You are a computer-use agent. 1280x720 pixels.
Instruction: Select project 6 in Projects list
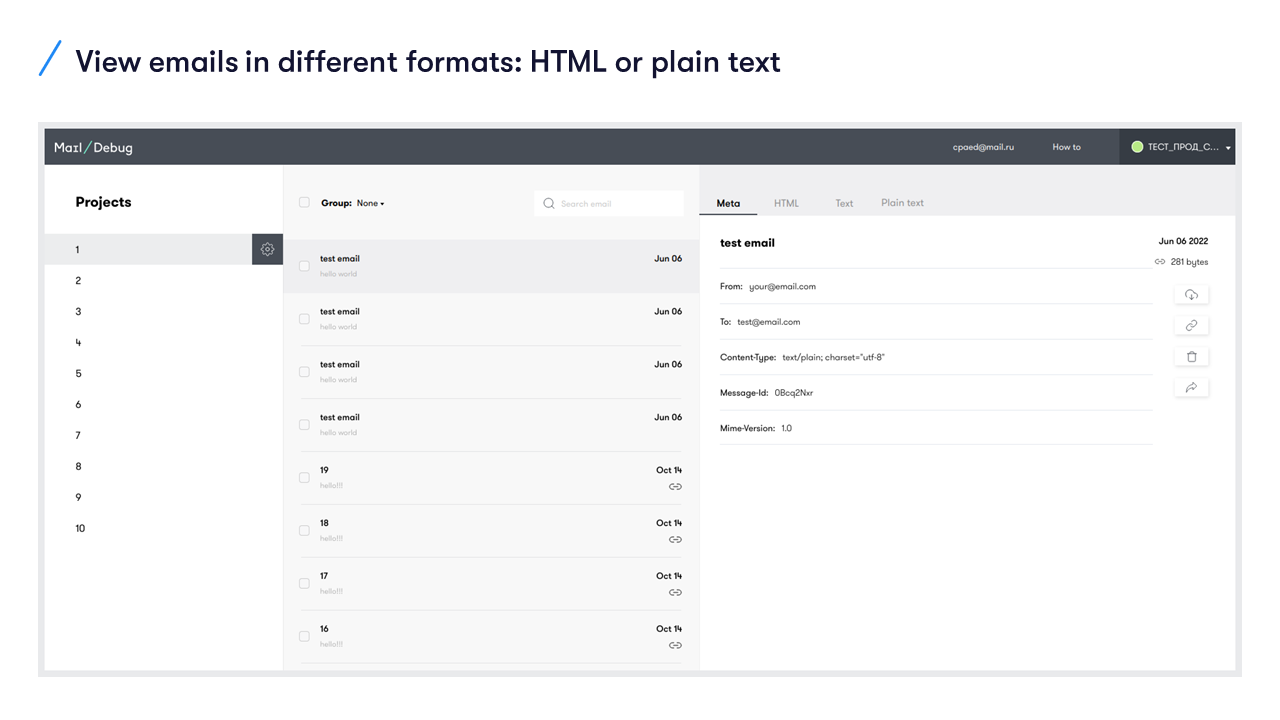pos(164,404)
